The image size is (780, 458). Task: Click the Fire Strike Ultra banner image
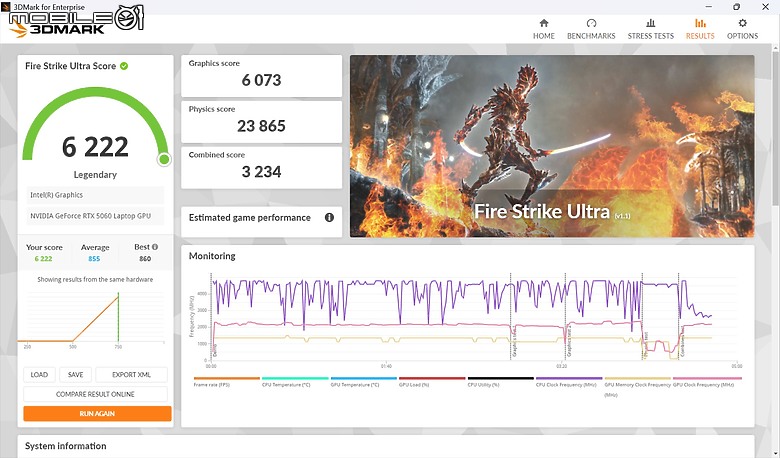[x=552, y=146]
